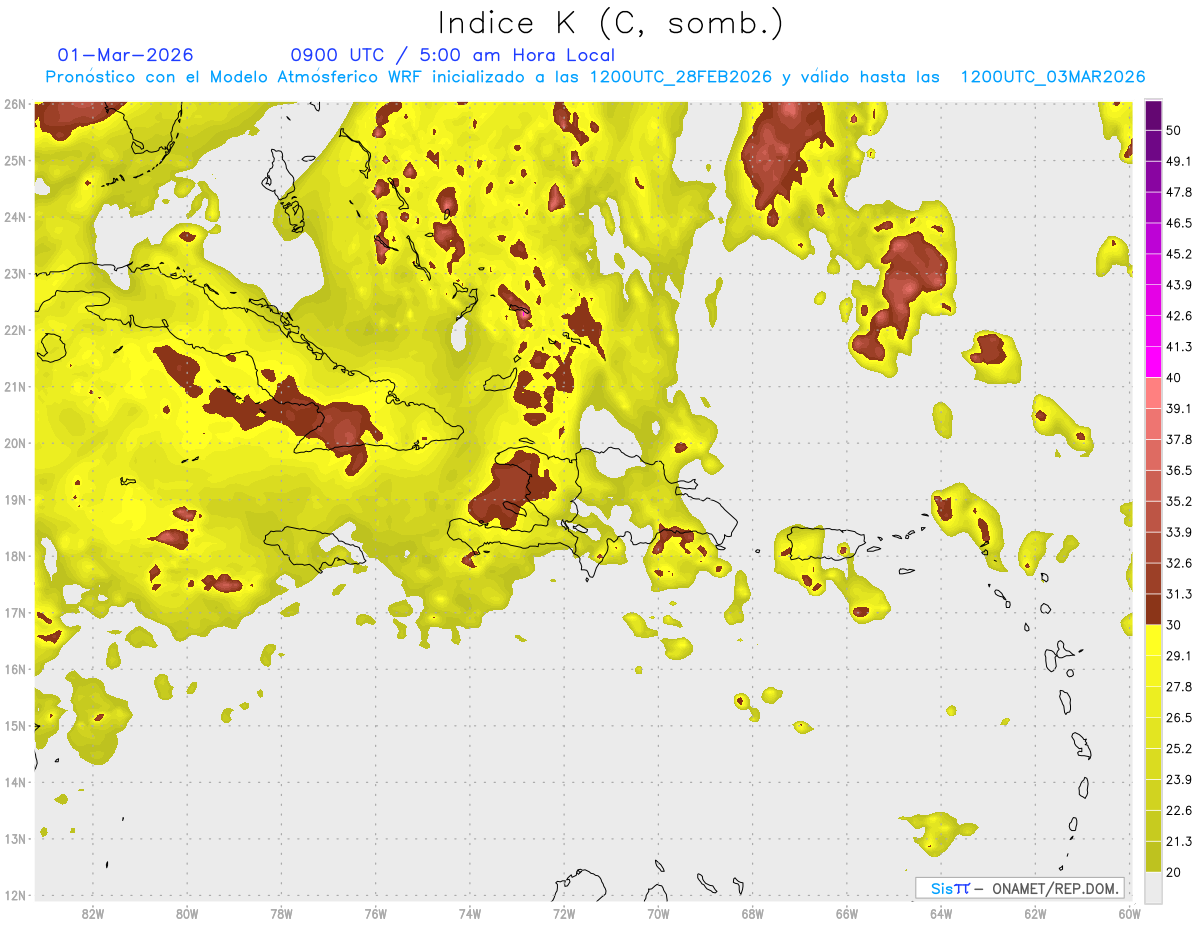Click the colorbar value '46.5'
This screenshot has width=1200, height=927.
point(1179,223)
